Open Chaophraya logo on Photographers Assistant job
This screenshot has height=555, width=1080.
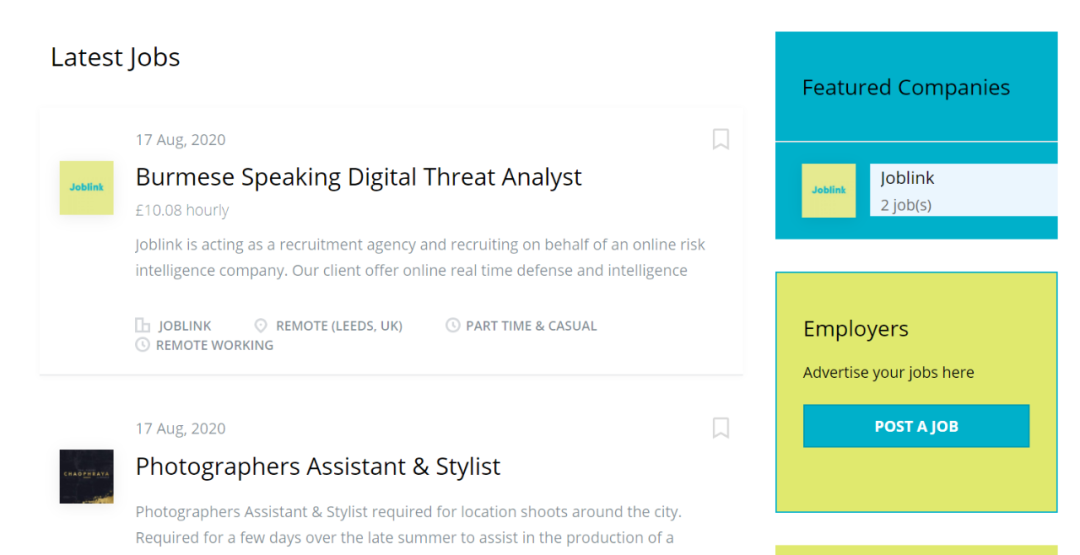point(86,477)
